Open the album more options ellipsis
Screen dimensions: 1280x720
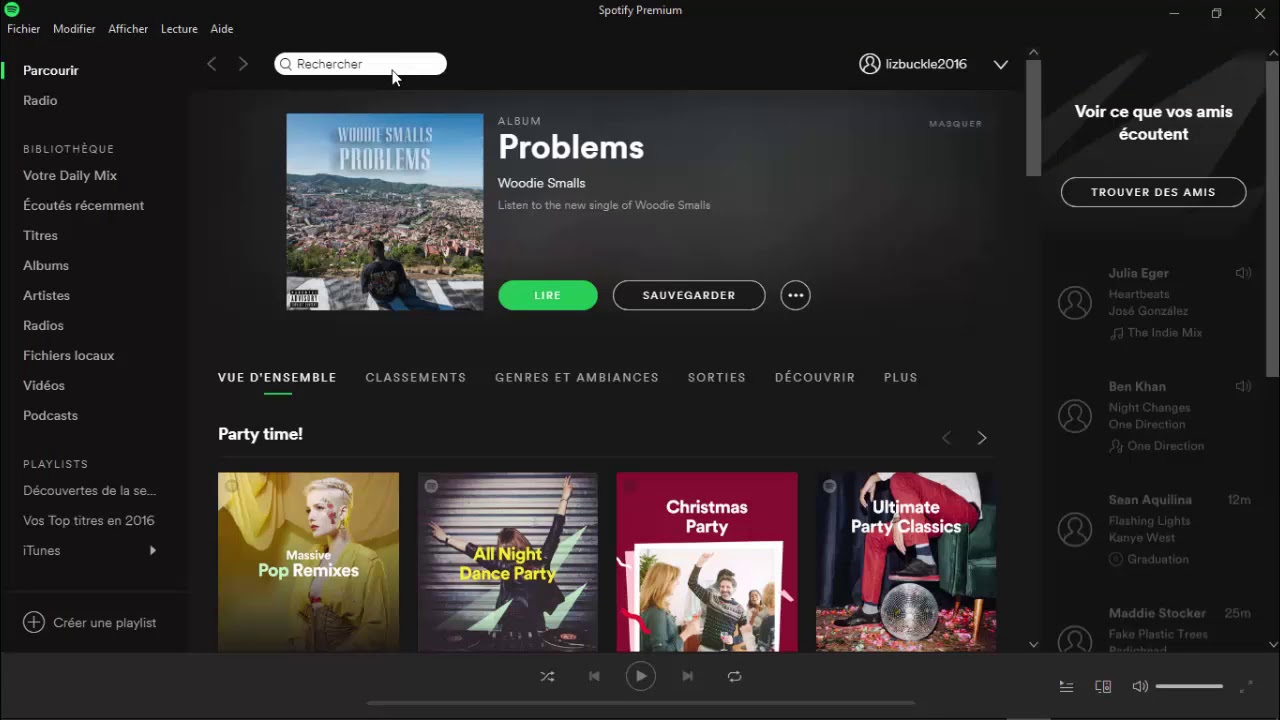point(795,295)
